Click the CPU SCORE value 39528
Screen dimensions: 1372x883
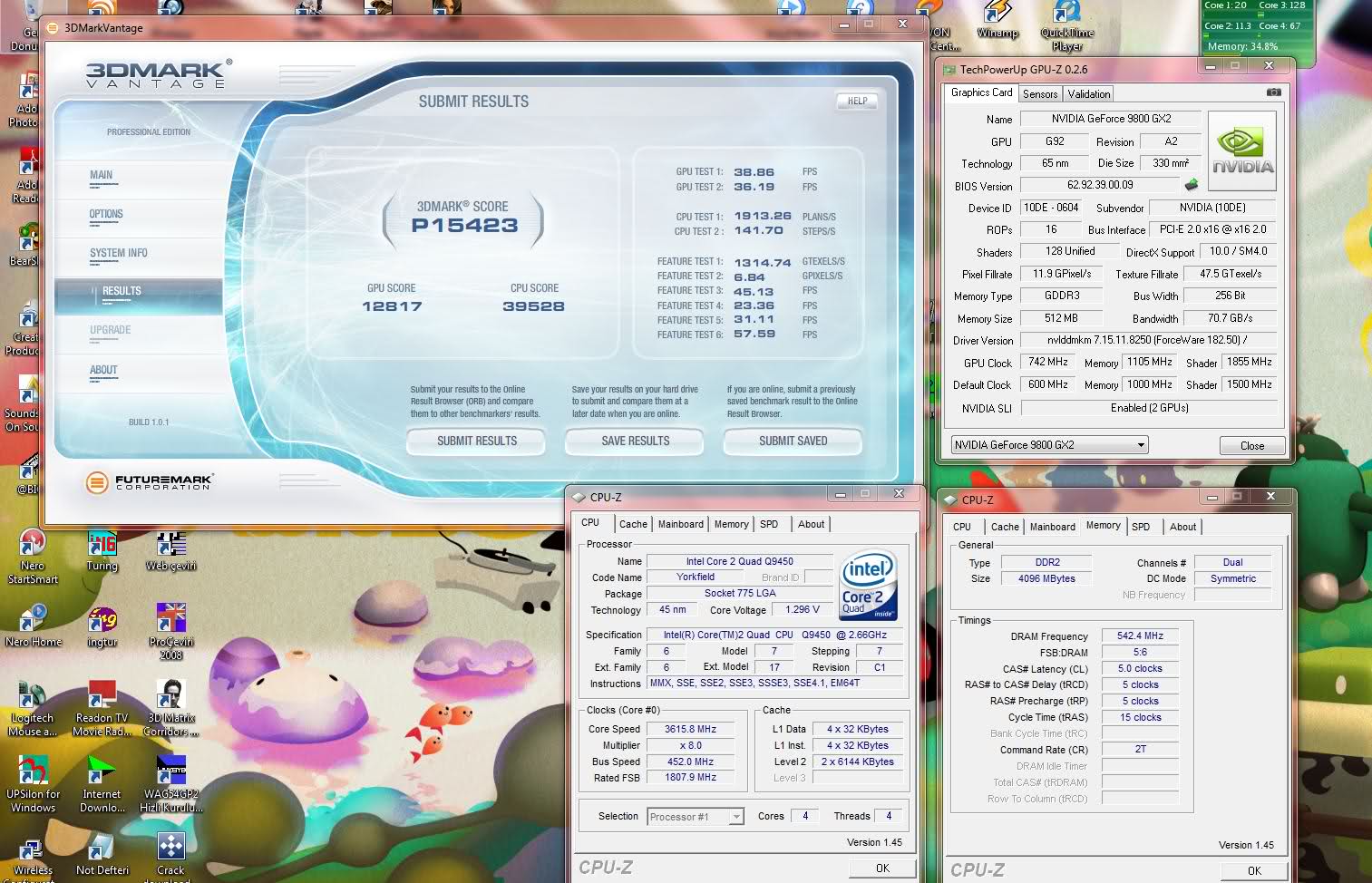coord(534,306)
